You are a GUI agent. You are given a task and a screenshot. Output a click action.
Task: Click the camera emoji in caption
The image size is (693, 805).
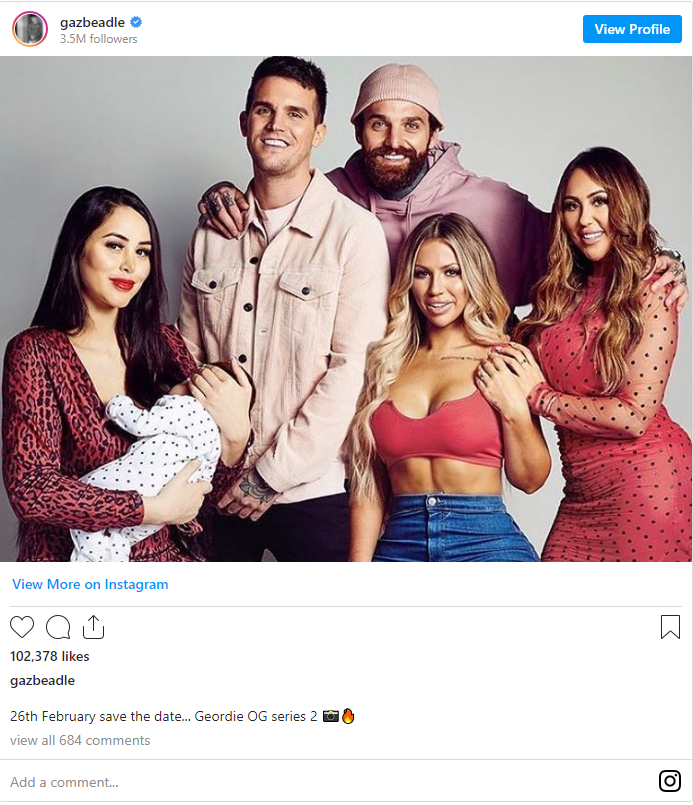click(x=331, y=716)
